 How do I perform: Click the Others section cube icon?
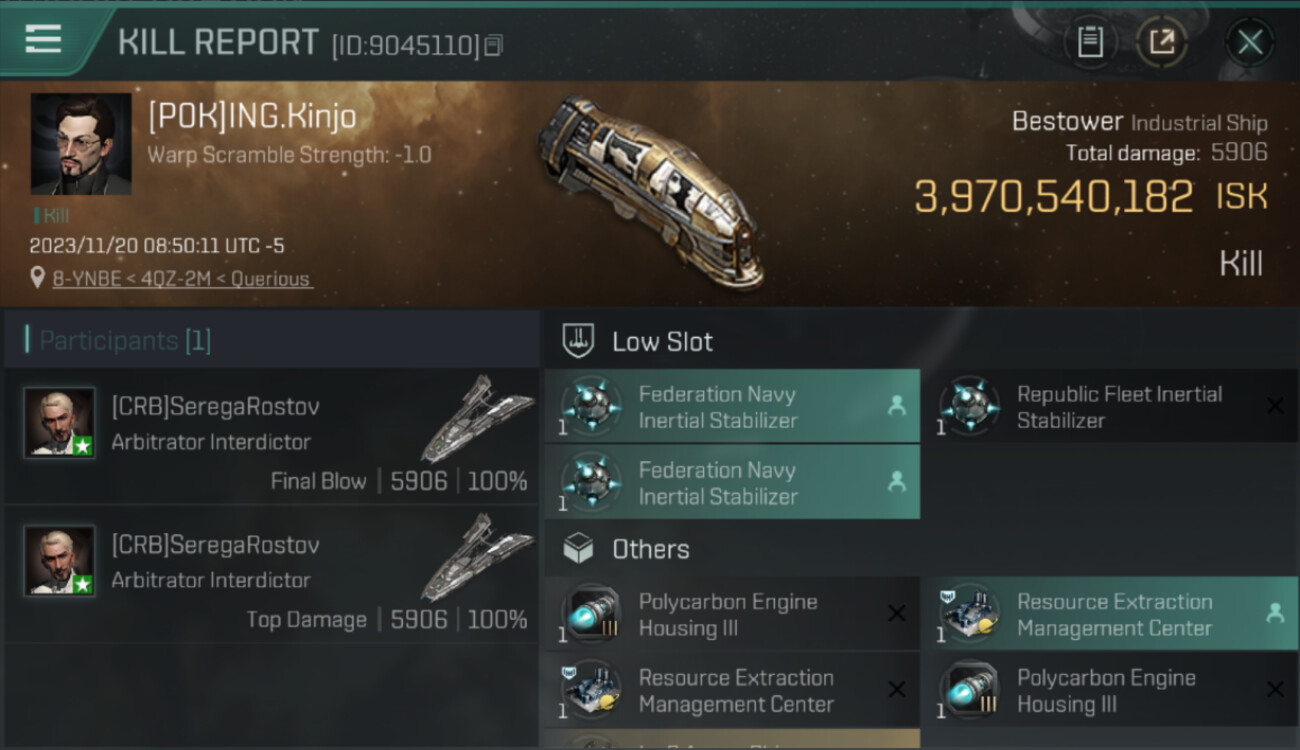[x=578, y=548]
